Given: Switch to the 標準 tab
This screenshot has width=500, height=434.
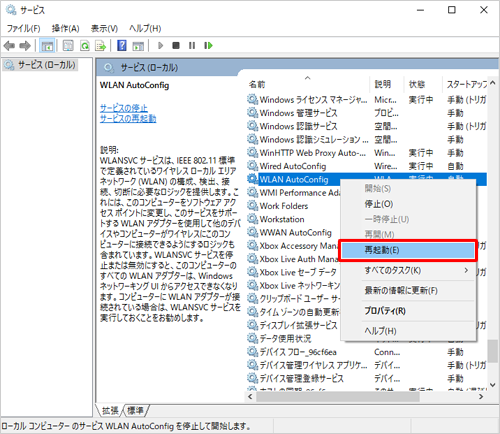Looking at the screenshot, I should [x=135, y=410].
